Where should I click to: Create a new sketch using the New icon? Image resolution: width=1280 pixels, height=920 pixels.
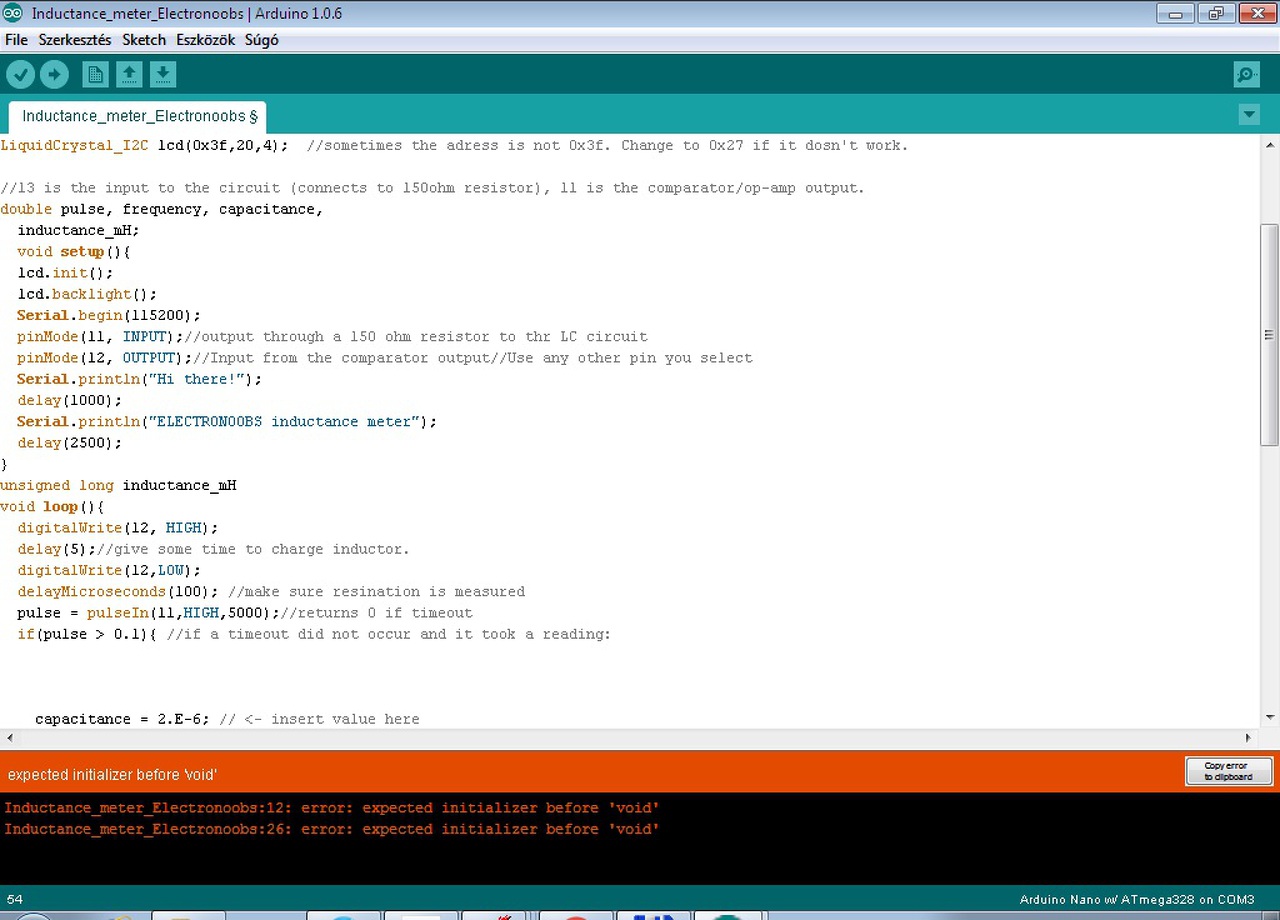[x=95, y=74]
